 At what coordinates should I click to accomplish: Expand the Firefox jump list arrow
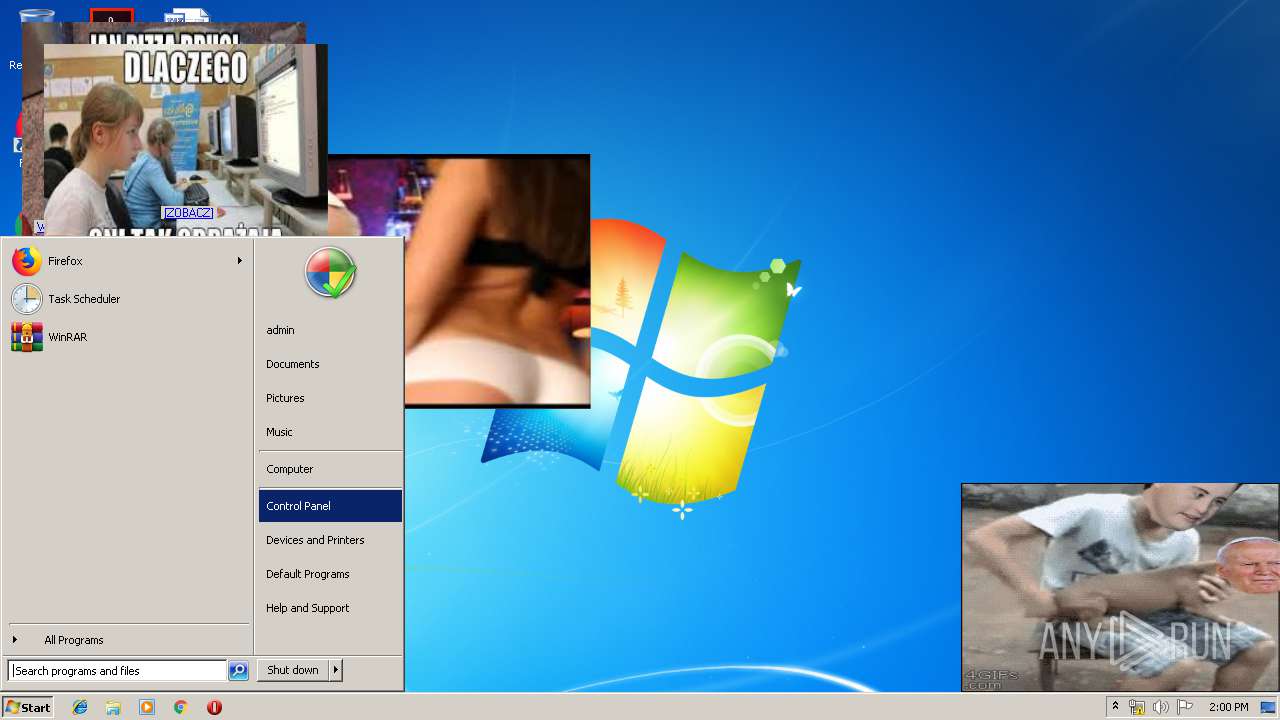(x=239, y=261)
